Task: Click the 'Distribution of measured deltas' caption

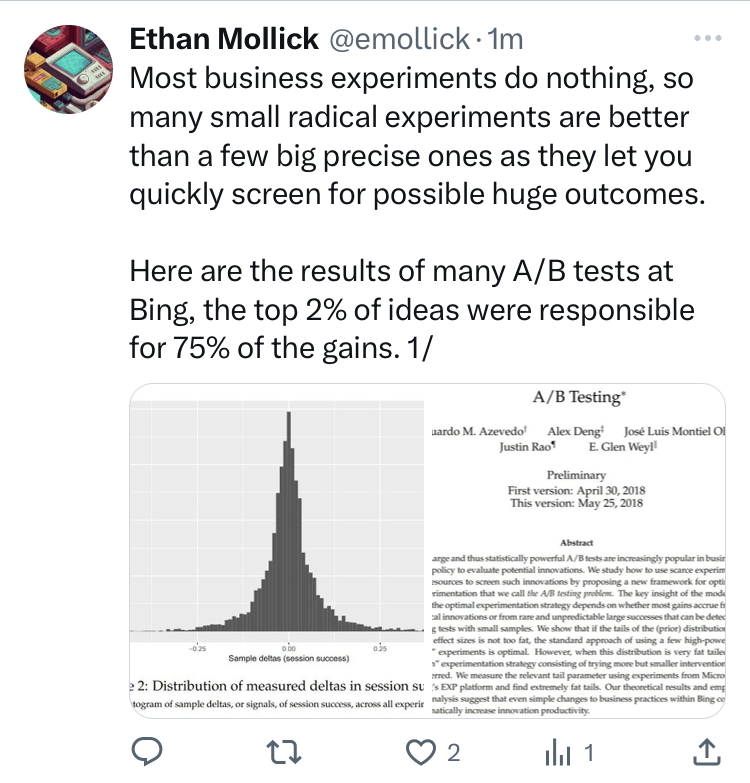Action: point(277,686)
